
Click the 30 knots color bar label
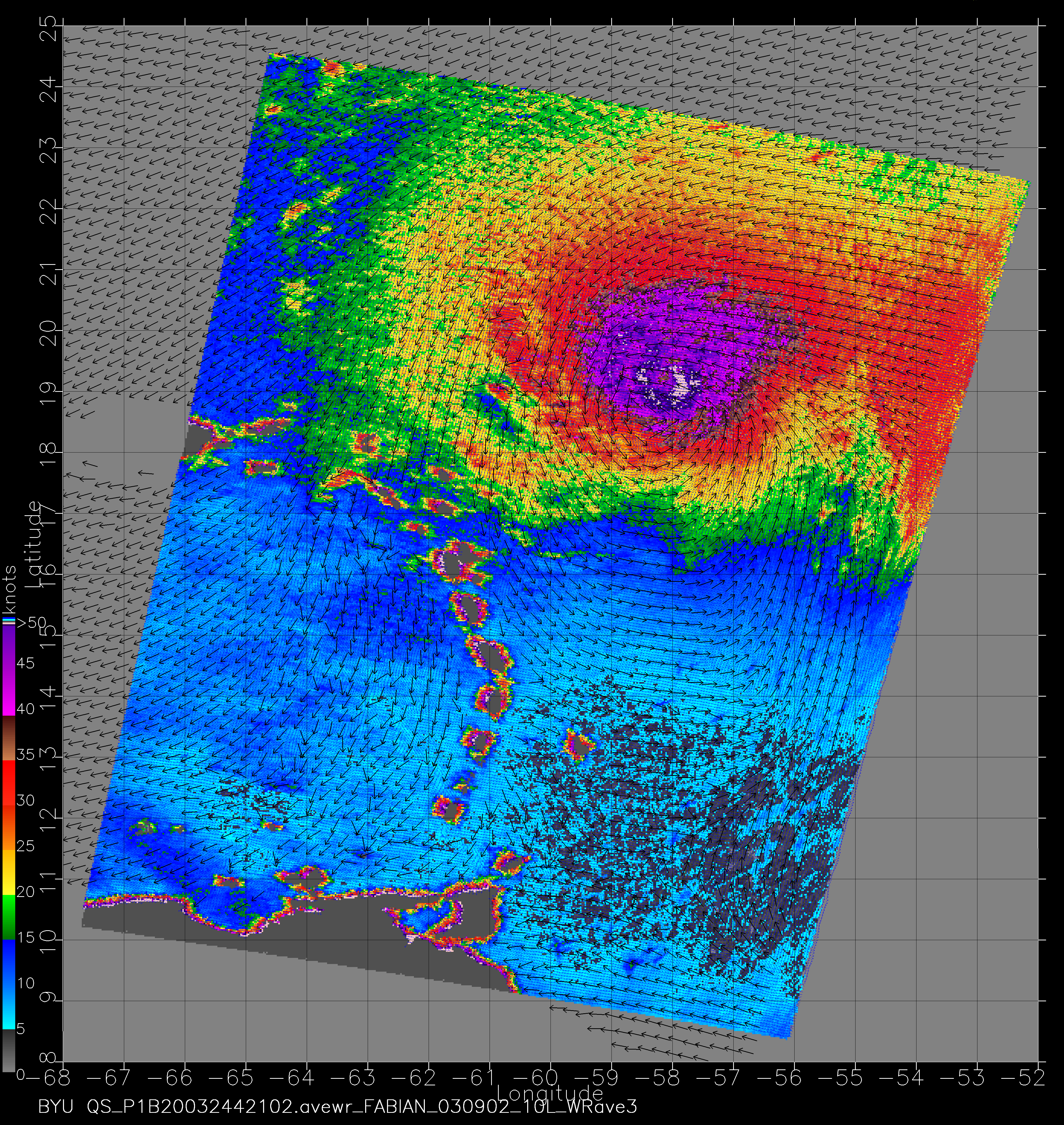26,800
